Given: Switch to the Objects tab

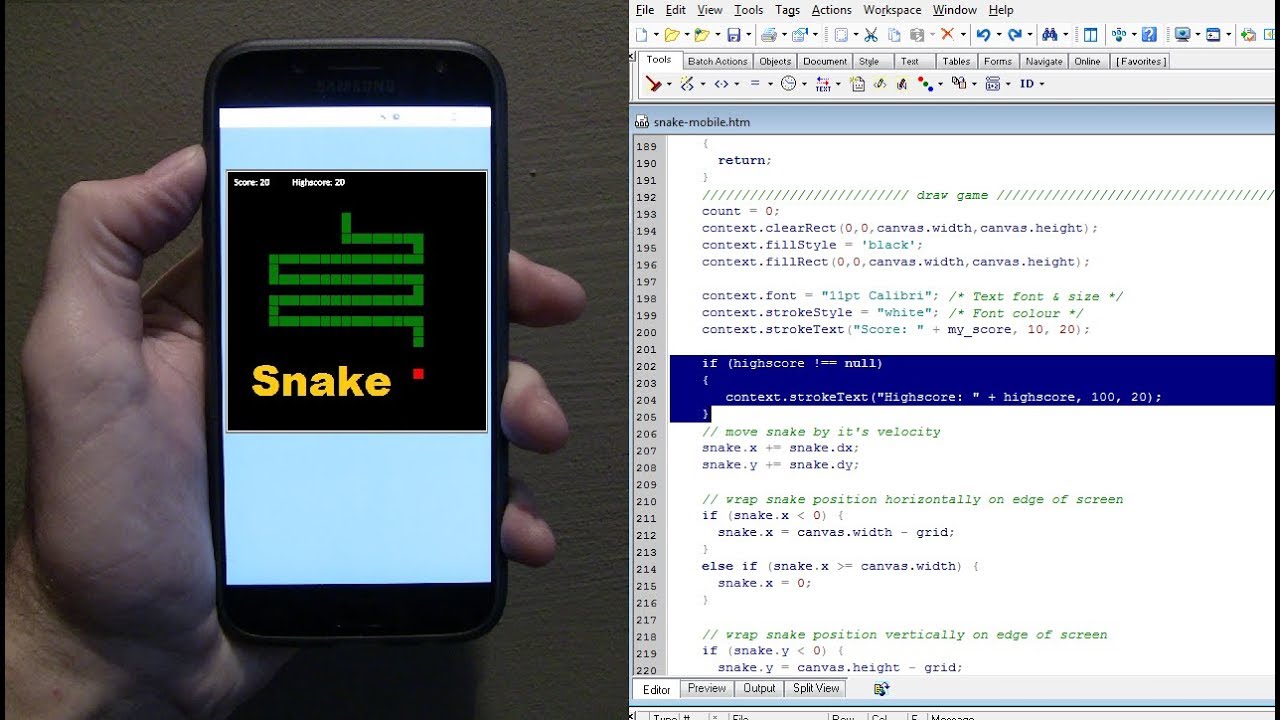Looking at the screenshot, I should pos(775,61).
